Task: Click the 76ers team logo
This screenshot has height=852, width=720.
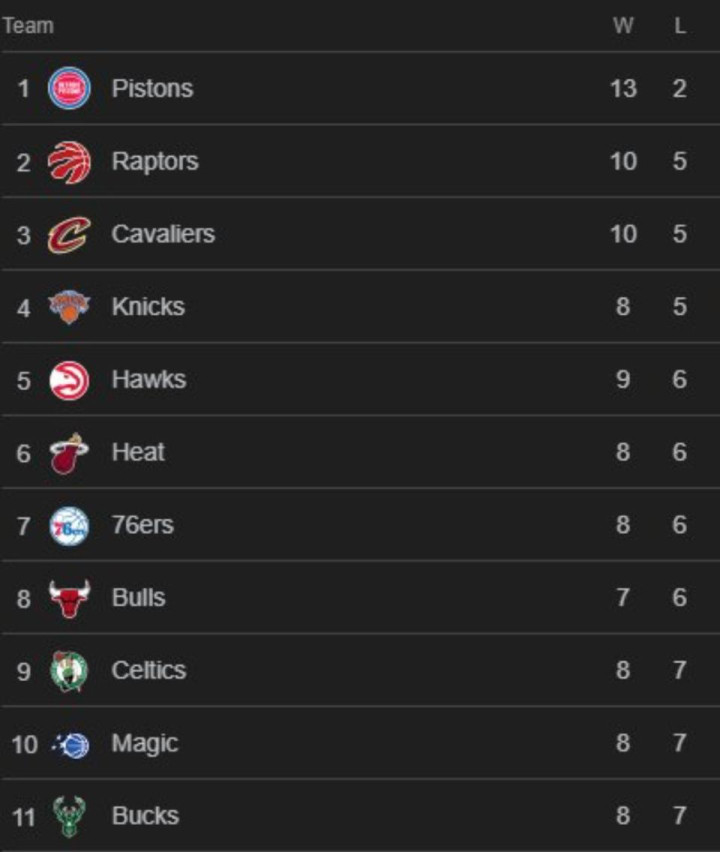Action: coord(69,525)
